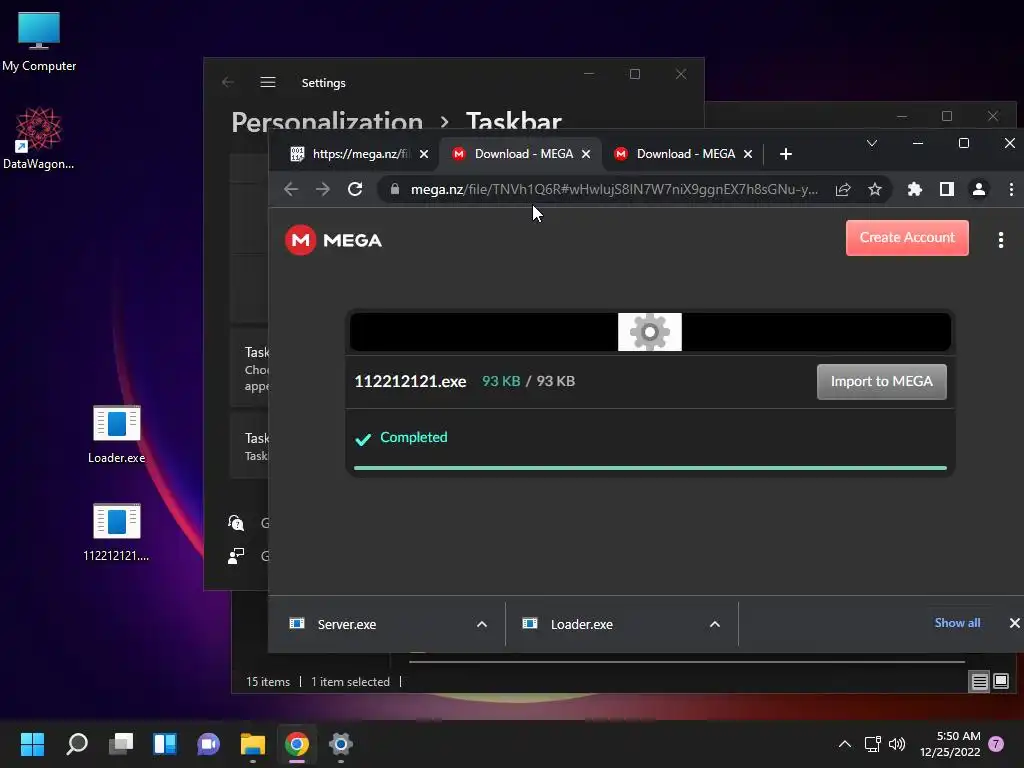
Task: Reload the MEGA page
Action: click(355, 189)
